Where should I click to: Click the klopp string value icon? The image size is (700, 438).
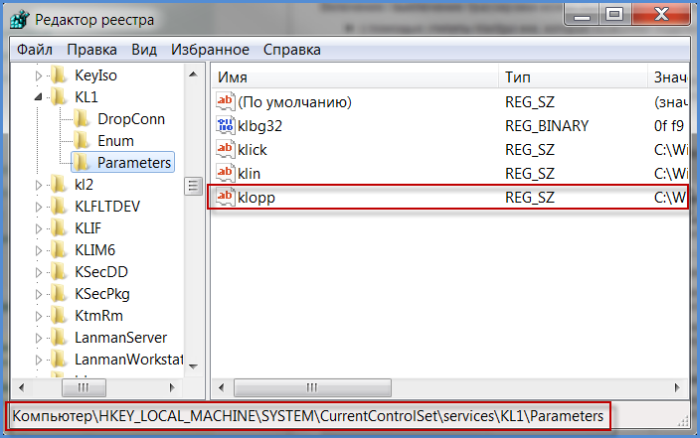coord(226,198)
